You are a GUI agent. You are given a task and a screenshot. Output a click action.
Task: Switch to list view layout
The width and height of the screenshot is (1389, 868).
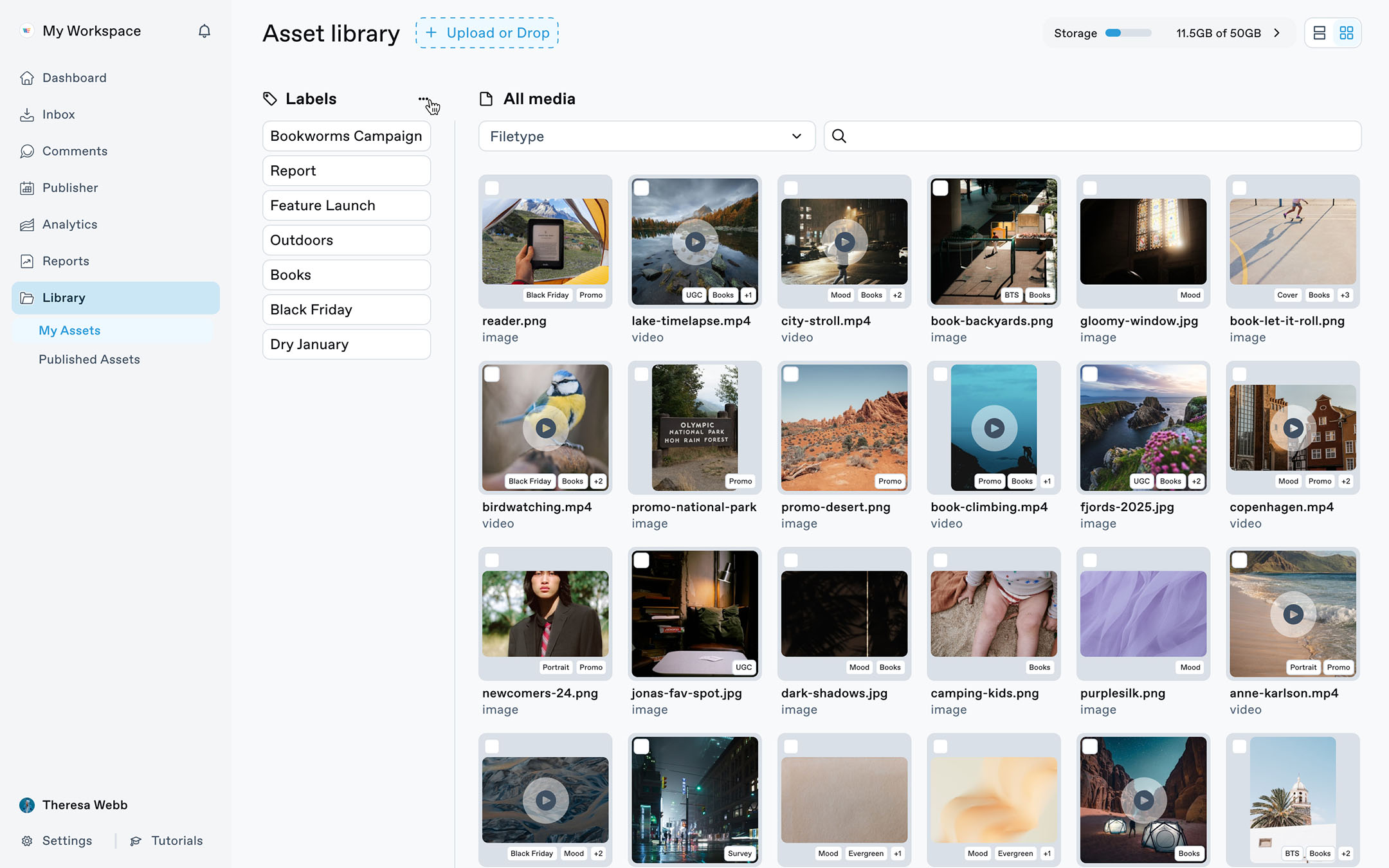pyautogui.click(x=1319, y=33)
